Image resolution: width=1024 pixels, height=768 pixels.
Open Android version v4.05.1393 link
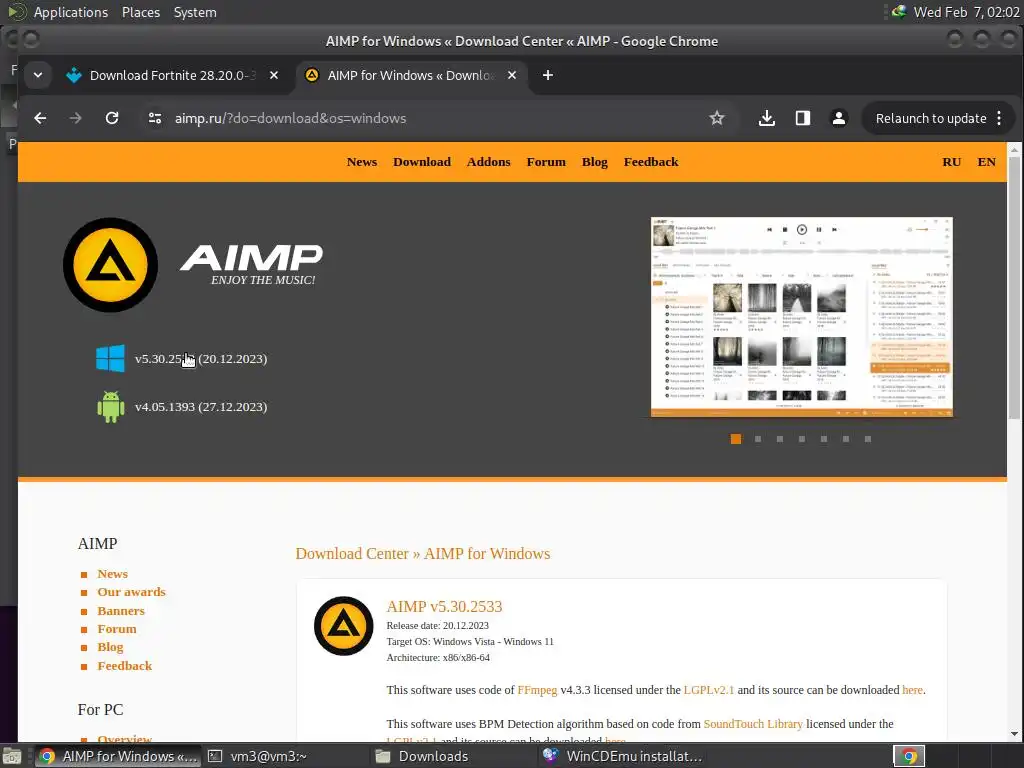coord(200,407)
